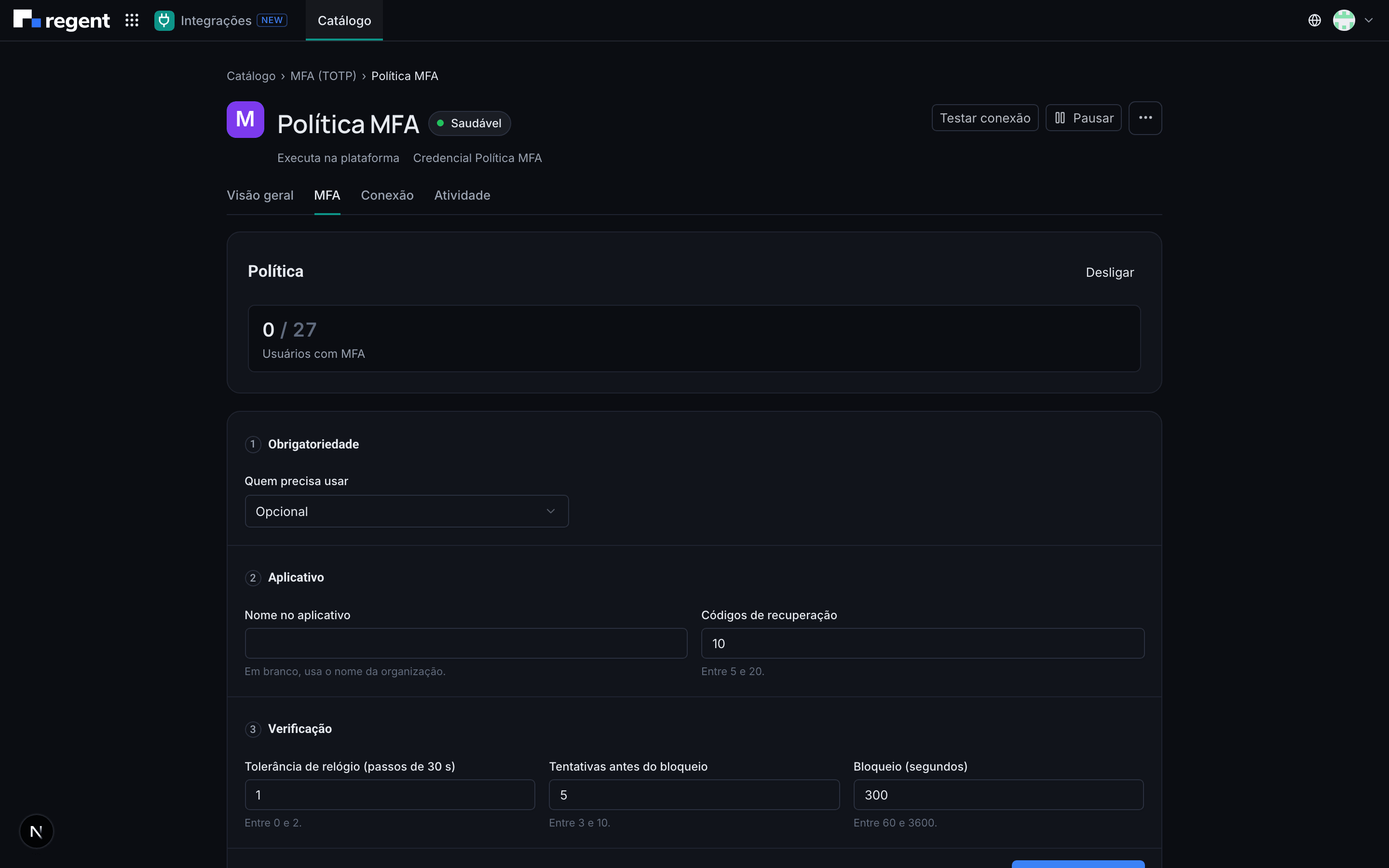Click the Tolerância de relógio field
Viewport: 1389px width, 868px height.
tap(390, 795)
